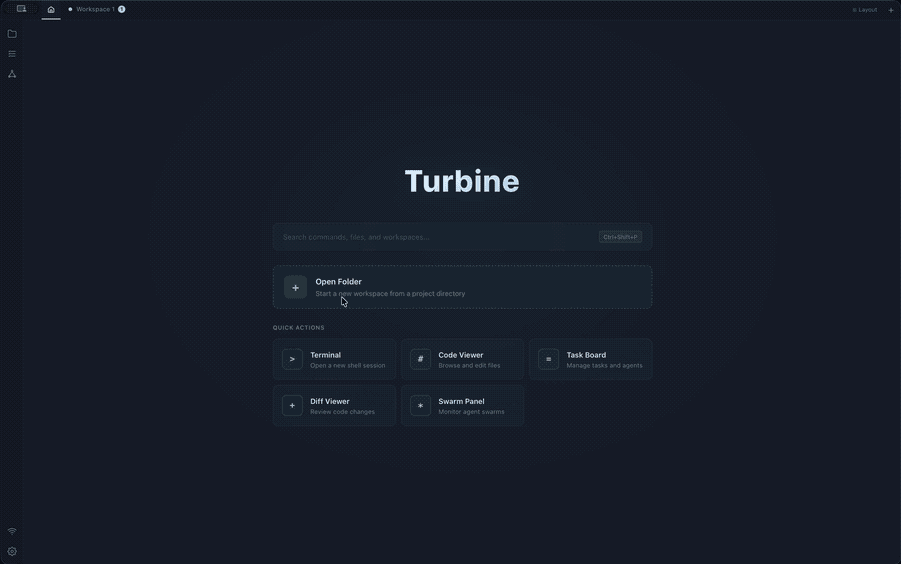Open the Layout menu
This screenshot has height=564, width=901.
pyautogui.click(x=865, y=10)
